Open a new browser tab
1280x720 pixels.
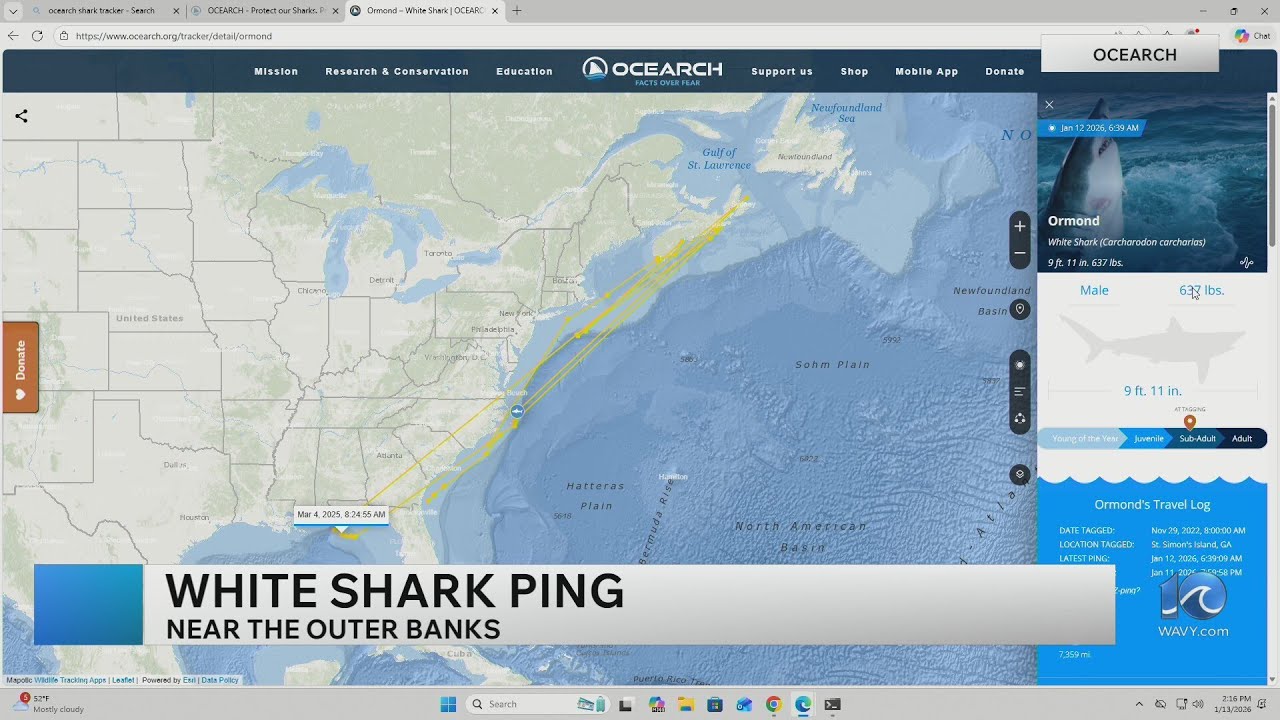click(x=517, y=10)
